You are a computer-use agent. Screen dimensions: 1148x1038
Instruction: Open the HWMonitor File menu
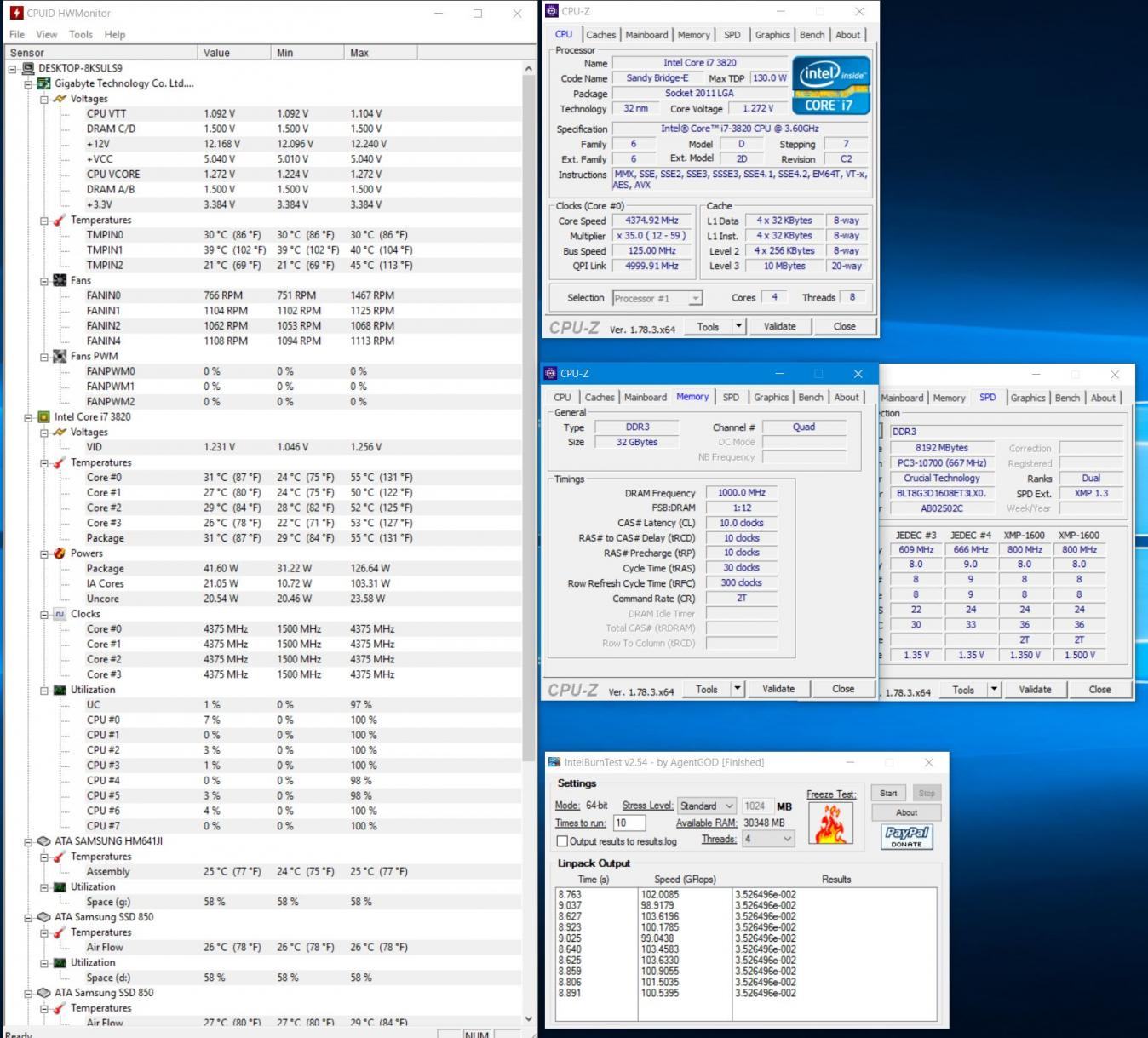click(x=17, y=35)
